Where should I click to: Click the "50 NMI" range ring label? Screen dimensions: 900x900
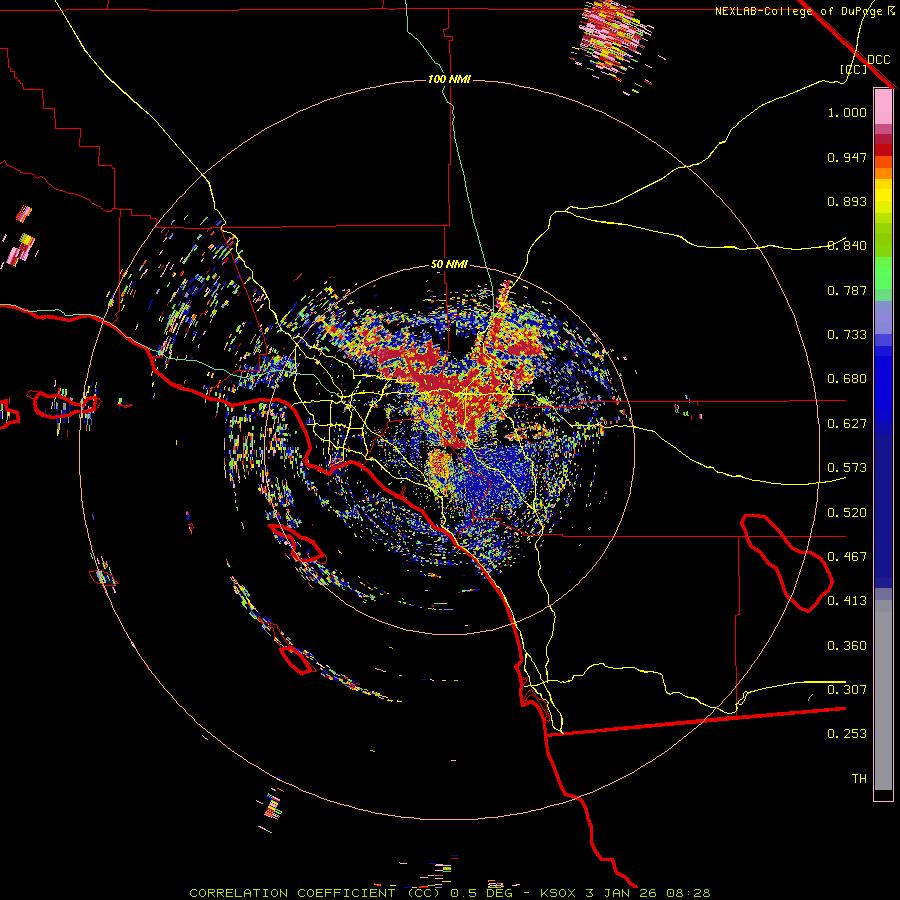(449, 265)
